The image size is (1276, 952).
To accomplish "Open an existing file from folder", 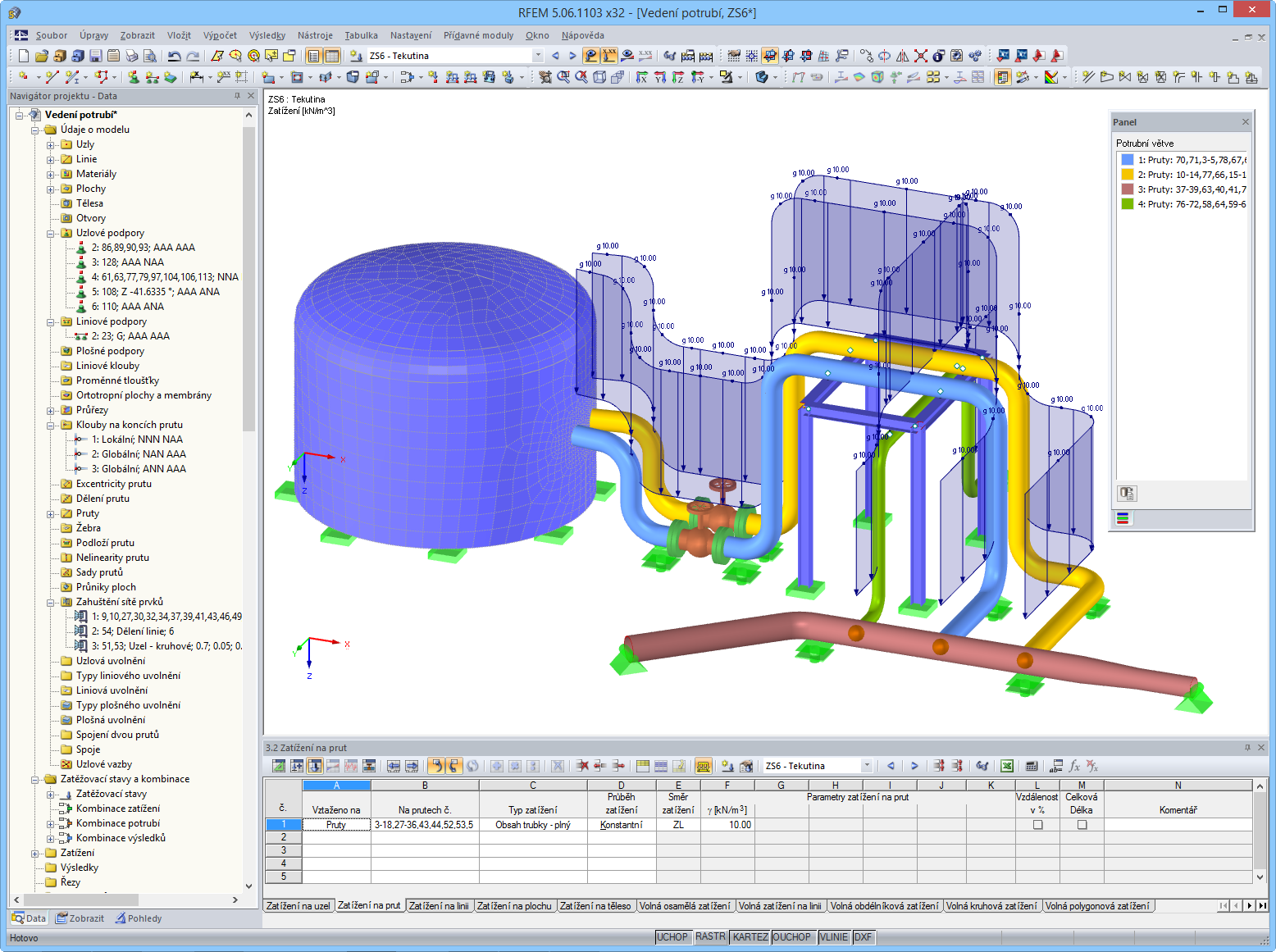I will tap(41, 56).
